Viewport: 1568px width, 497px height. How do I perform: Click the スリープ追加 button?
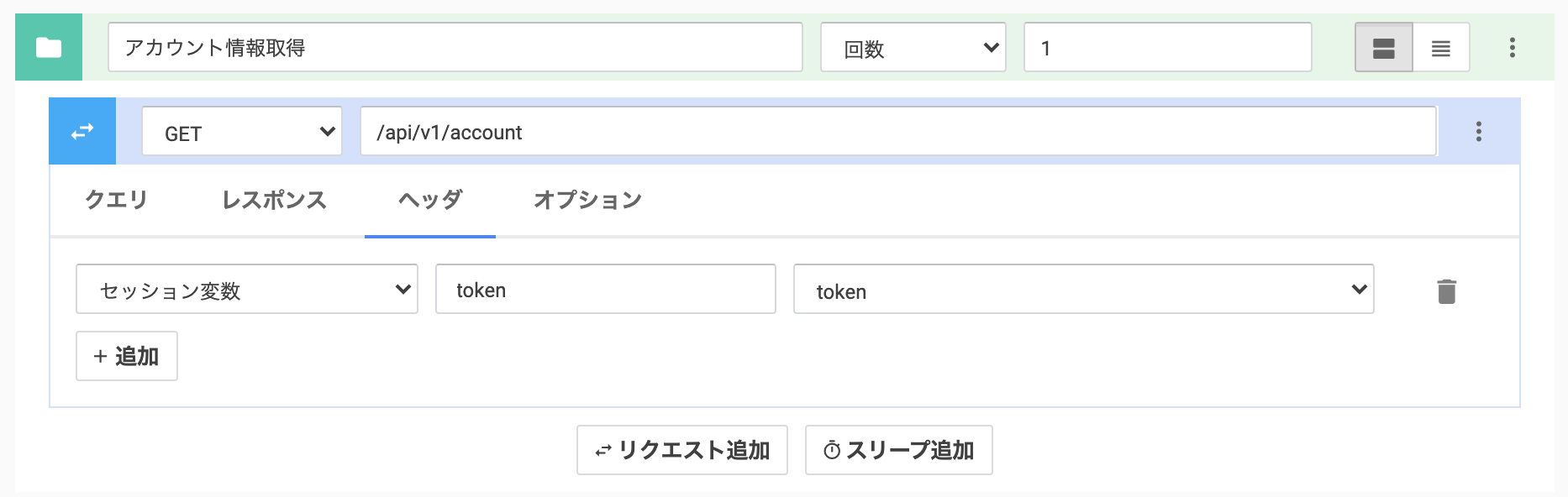[x=898, y=450]
